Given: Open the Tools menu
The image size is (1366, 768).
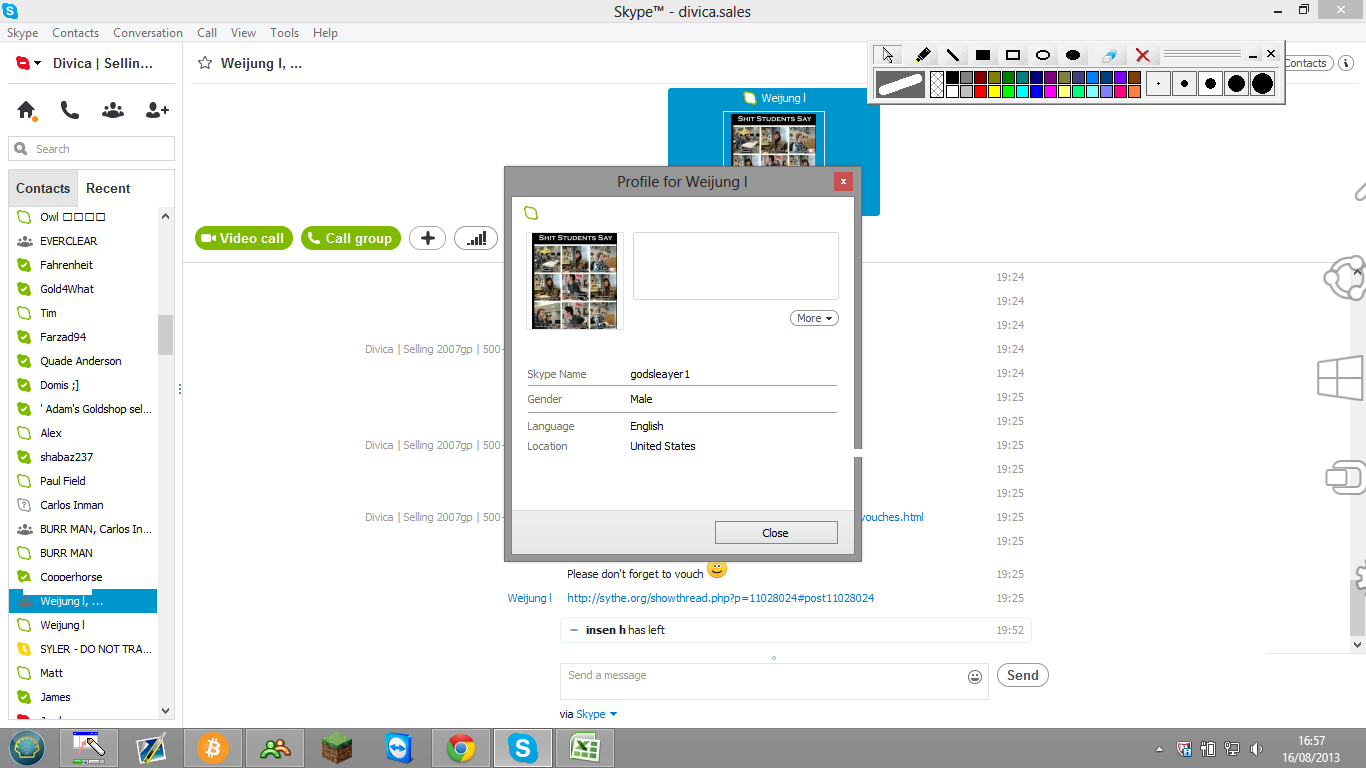Looking at the screenshot, I should pos(285,33).
